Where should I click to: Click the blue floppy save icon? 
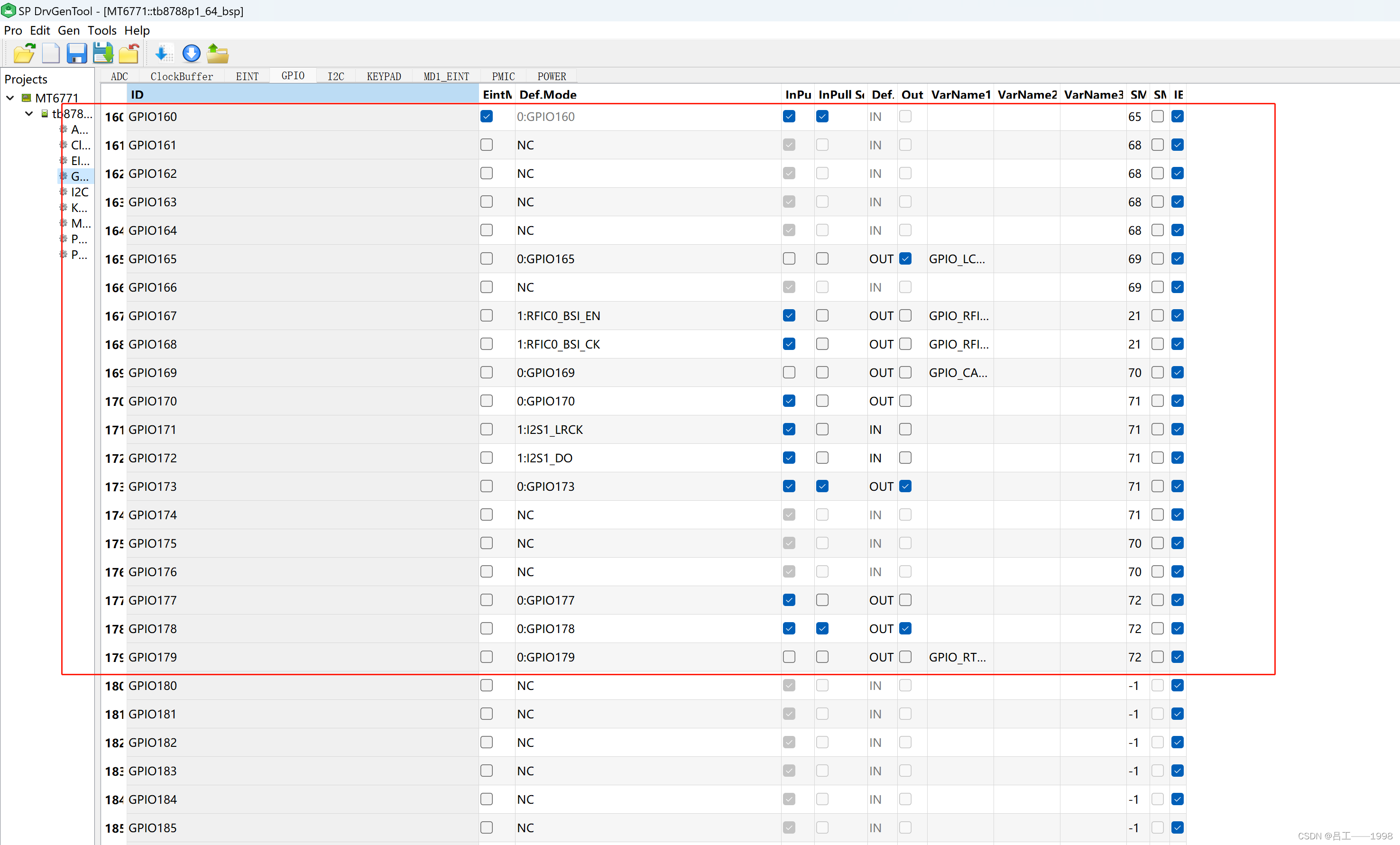pyautogui.click(x=77, y=54)
